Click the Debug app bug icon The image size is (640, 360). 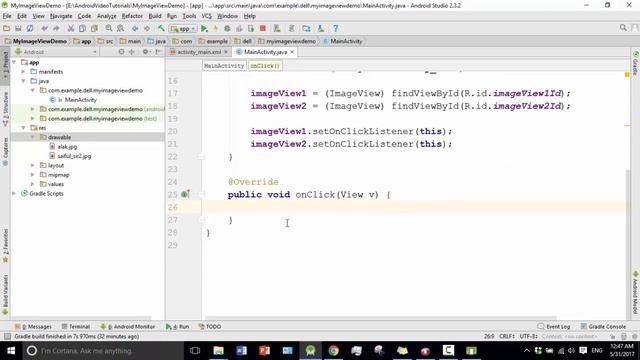[x=227, y=28]
